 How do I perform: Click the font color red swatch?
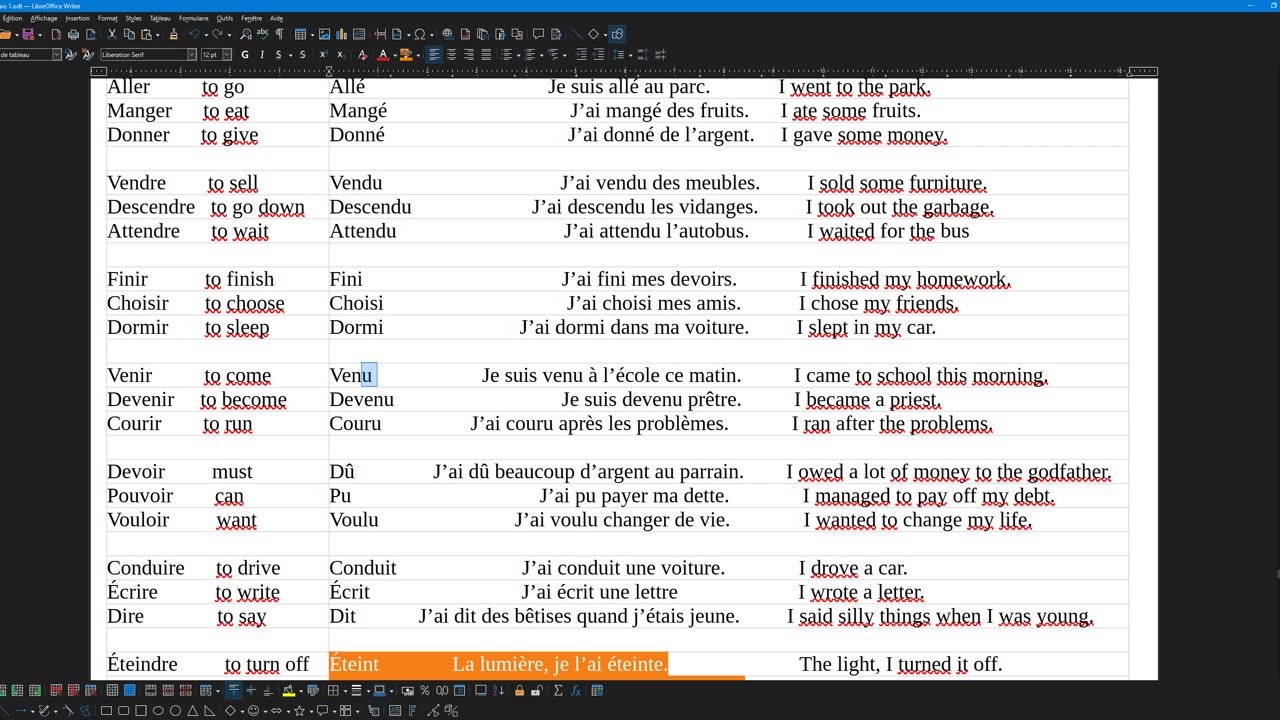pos(382,54)
